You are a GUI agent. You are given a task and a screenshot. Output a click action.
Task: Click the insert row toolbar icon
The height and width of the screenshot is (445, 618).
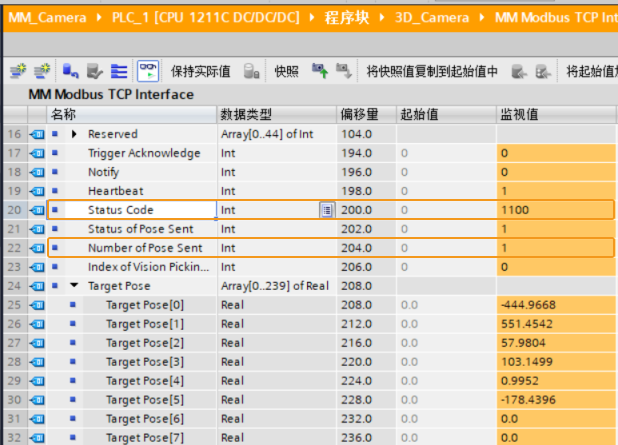coord(18,71)
